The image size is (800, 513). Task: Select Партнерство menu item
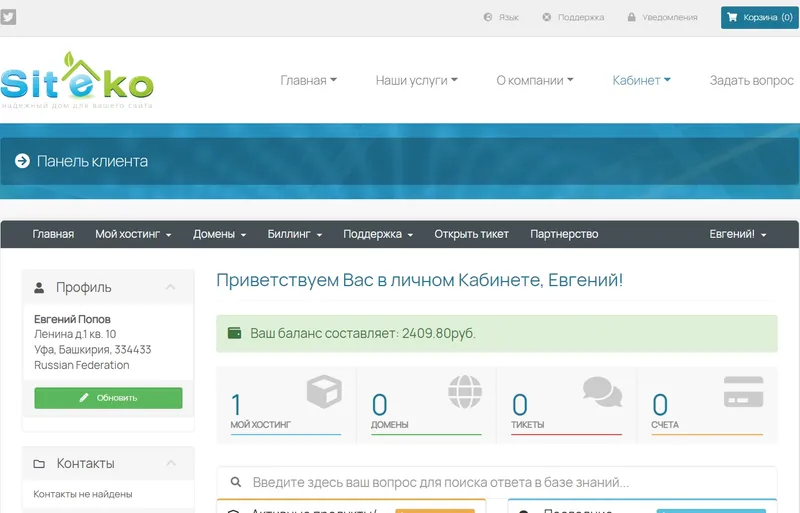tap(564, 234)
